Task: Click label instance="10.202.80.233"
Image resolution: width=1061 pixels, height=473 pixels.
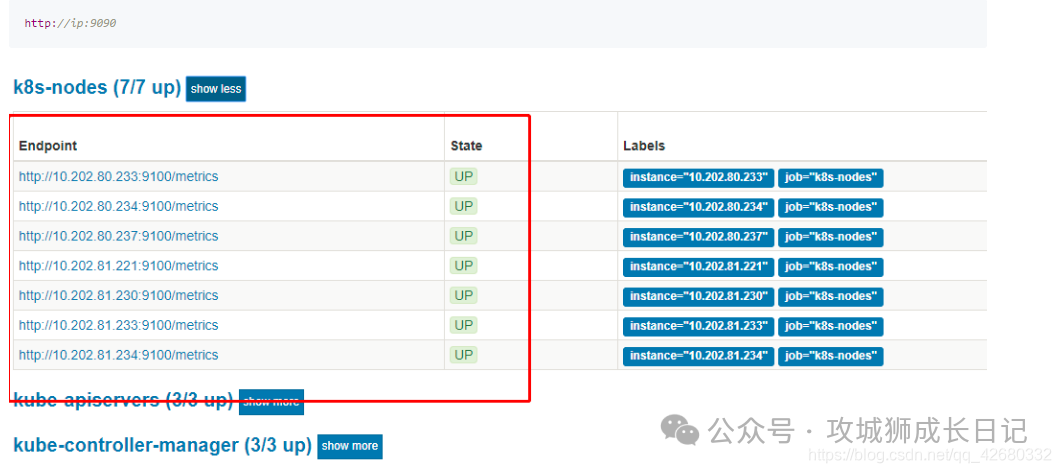Action: tap(698, 178)
